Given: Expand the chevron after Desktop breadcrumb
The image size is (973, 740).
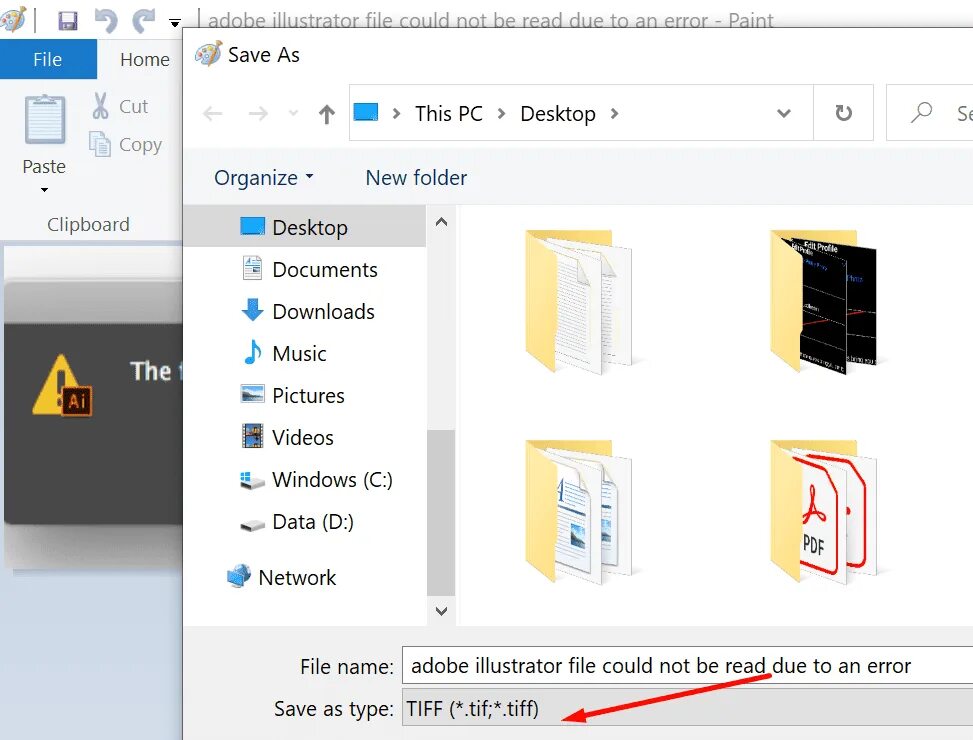Looking at the screenshot, I should tap(614, 114).
